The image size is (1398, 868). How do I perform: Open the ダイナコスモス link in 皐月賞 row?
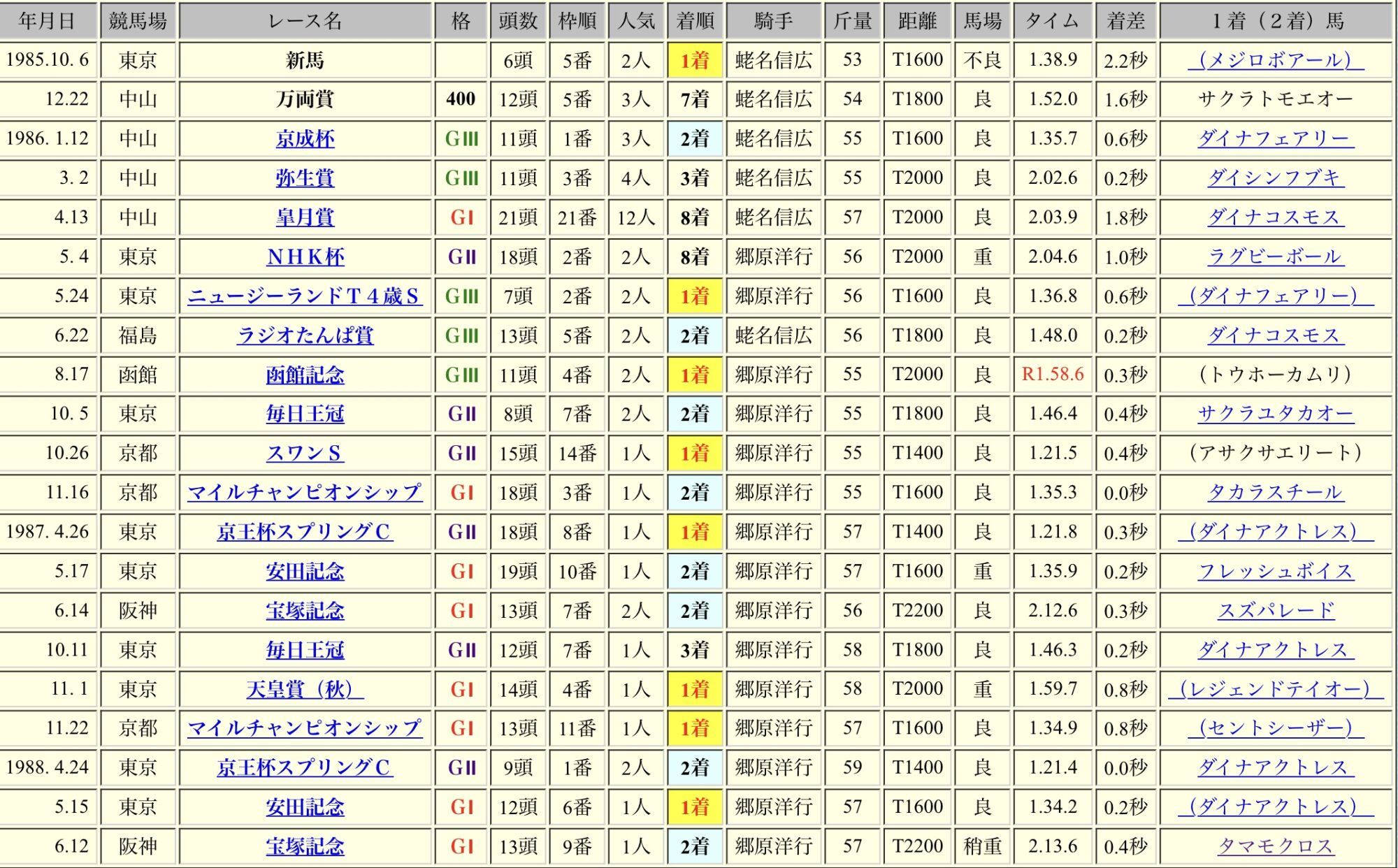pyautogui.click(x=1276, y=217)
